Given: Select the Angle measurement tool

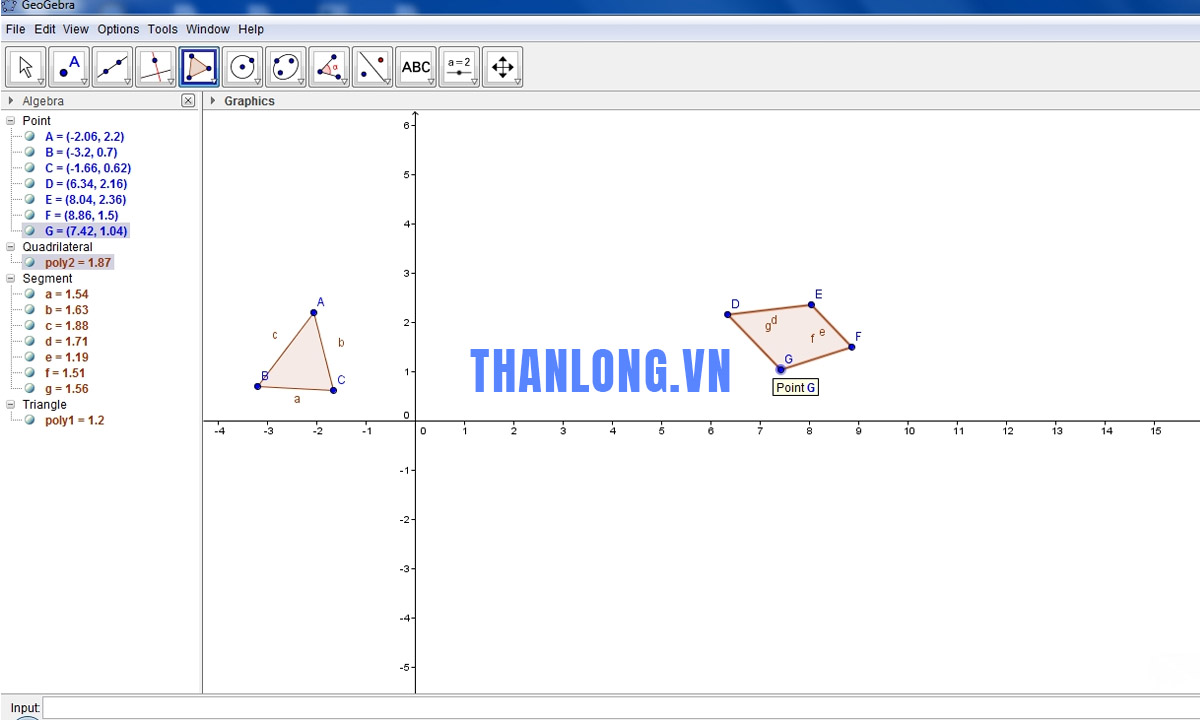Looking at the screenshot, I should pos(329,67).
